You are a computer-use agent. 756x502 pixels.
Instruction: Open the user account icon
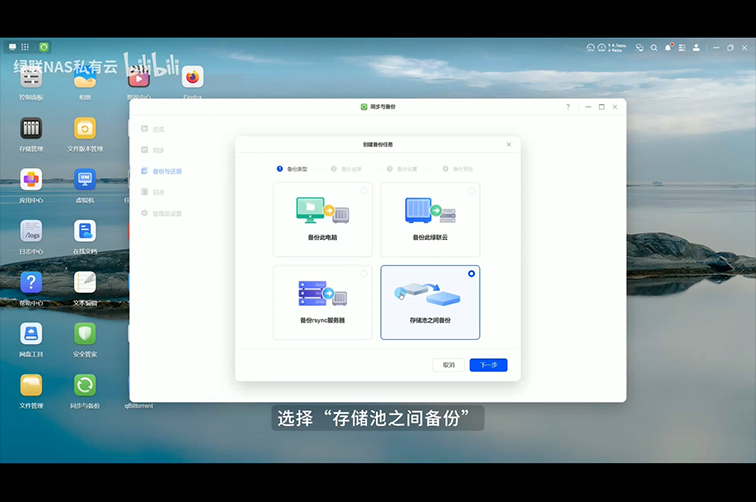coord(696,47)
